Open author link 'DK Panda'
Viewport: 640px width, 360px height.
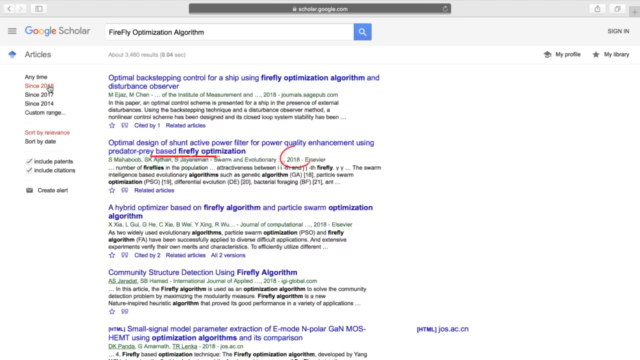(x=121, y=346)
